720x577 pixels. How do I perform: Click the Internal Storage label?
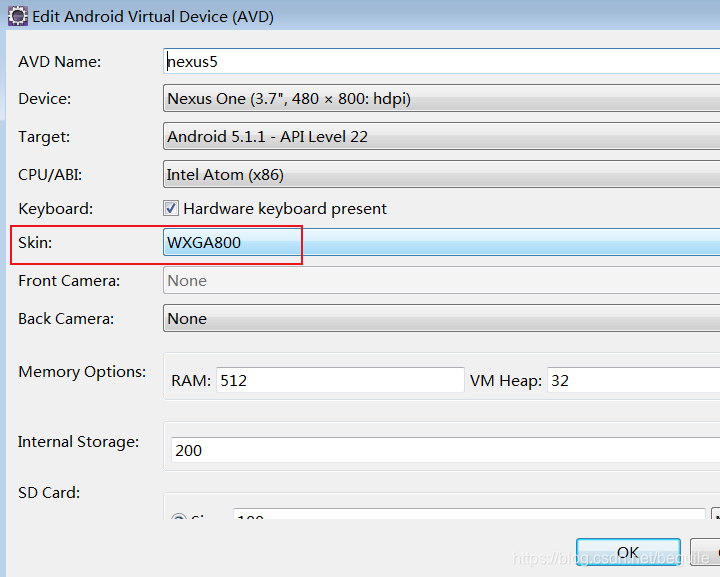79,442
